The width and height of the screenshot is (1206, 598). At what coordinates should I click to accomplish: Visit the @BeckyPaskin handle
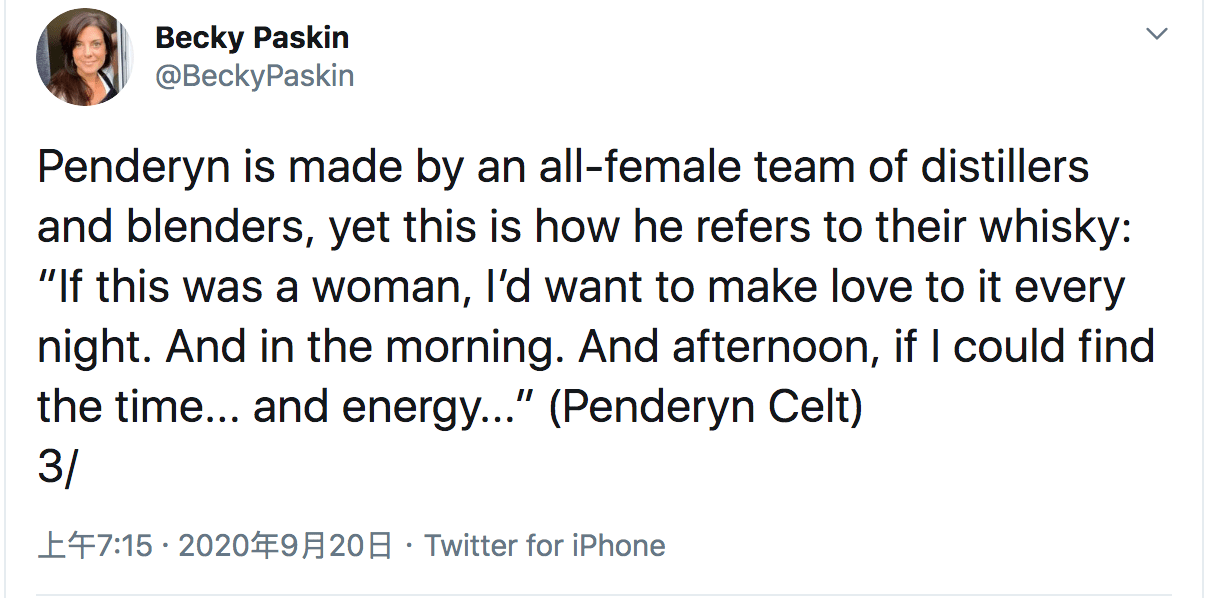[254, 76]
